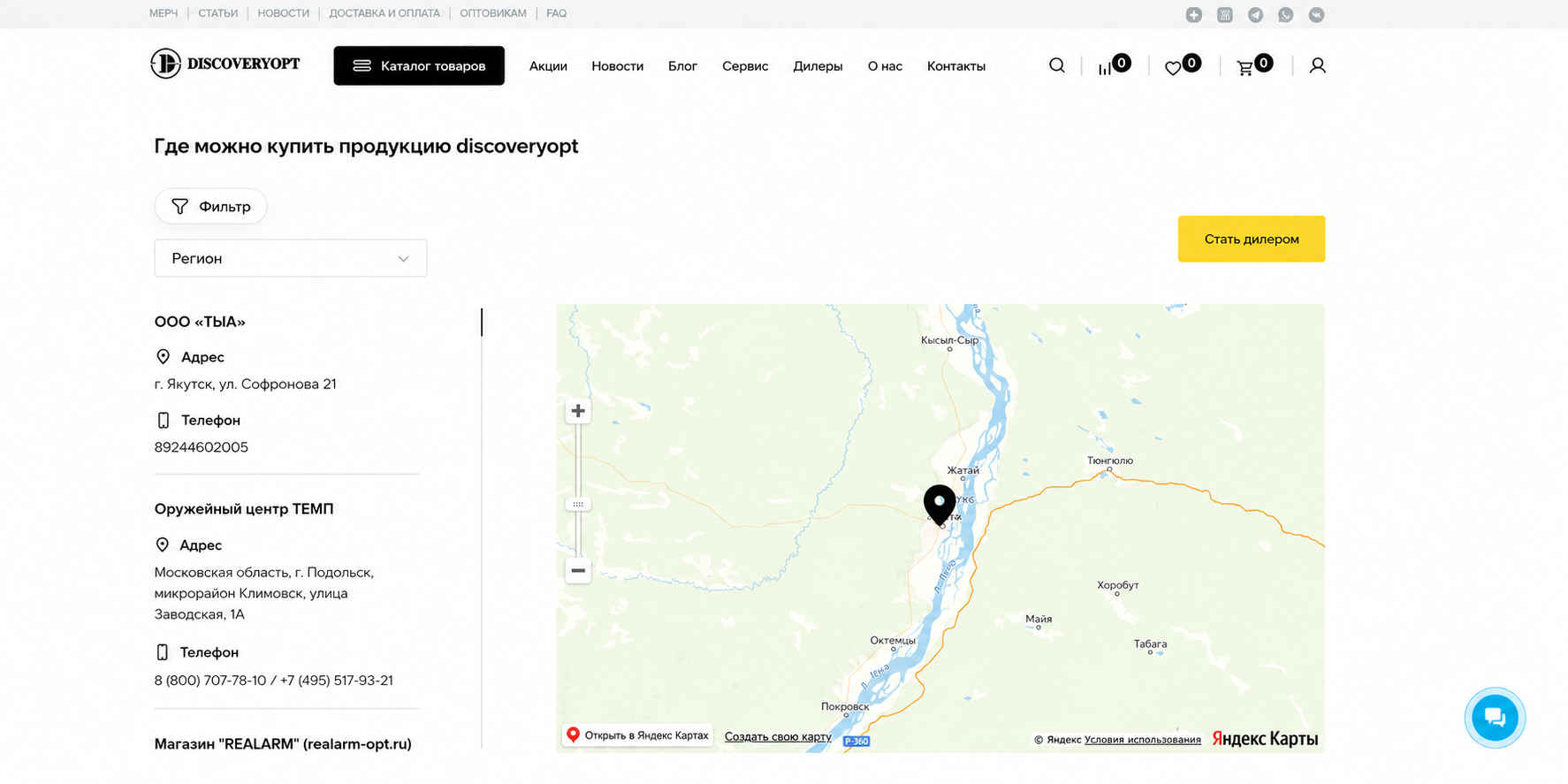Open the Telegram social icon
Viewport: 1568px width, 784px height.
click(x=1255, y=14)
